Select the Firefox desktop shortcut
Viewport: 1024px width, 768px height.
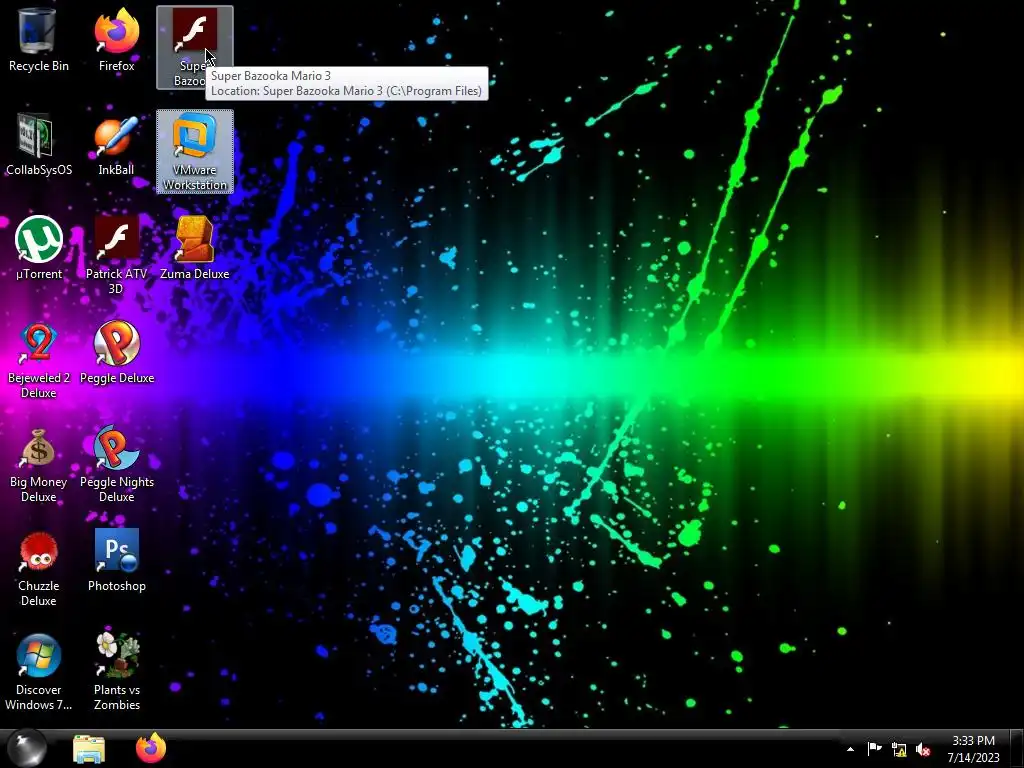(x=116, y=41)
